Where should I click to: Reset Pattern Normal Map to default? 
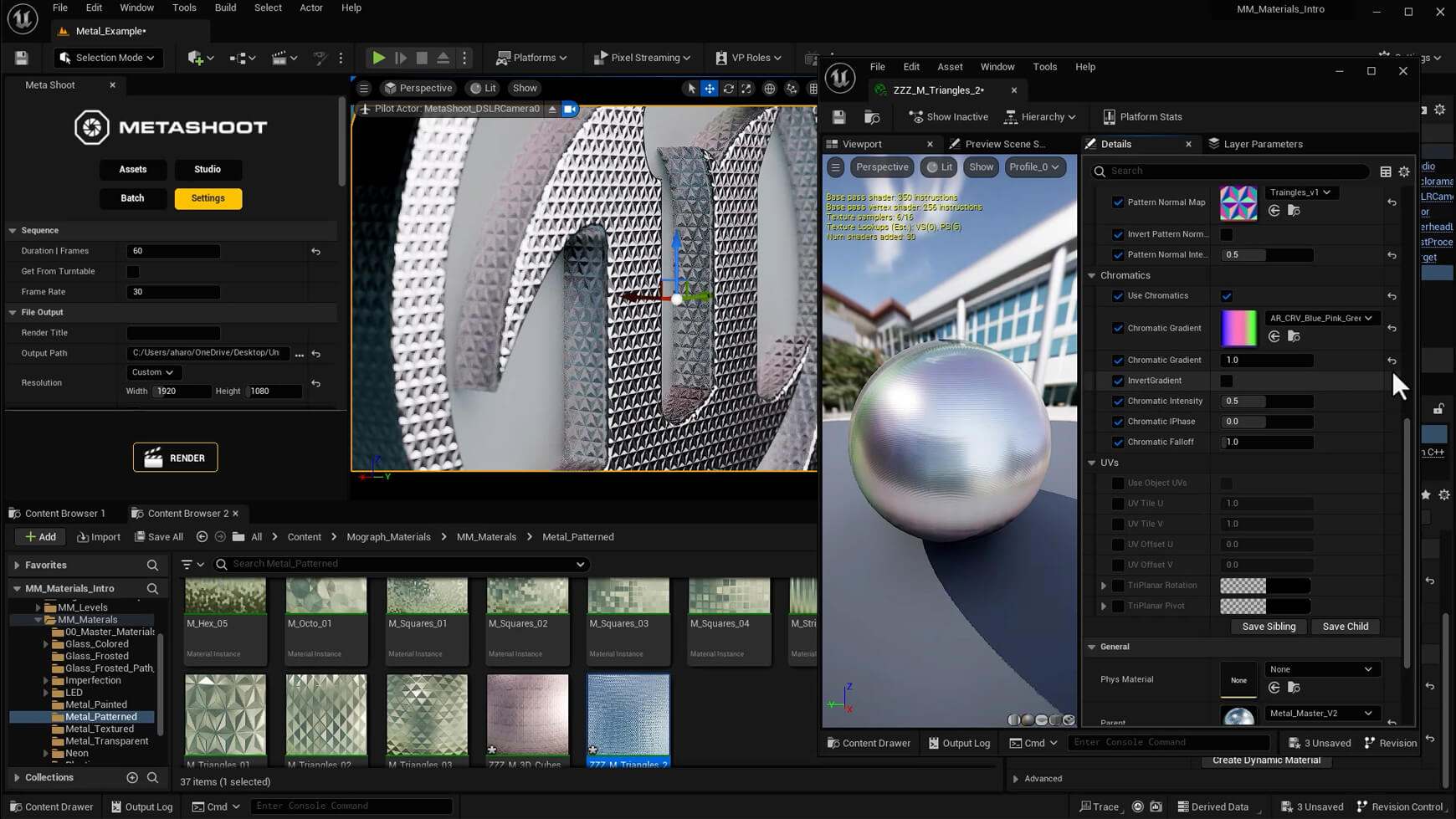click(x=1392, y=202)
